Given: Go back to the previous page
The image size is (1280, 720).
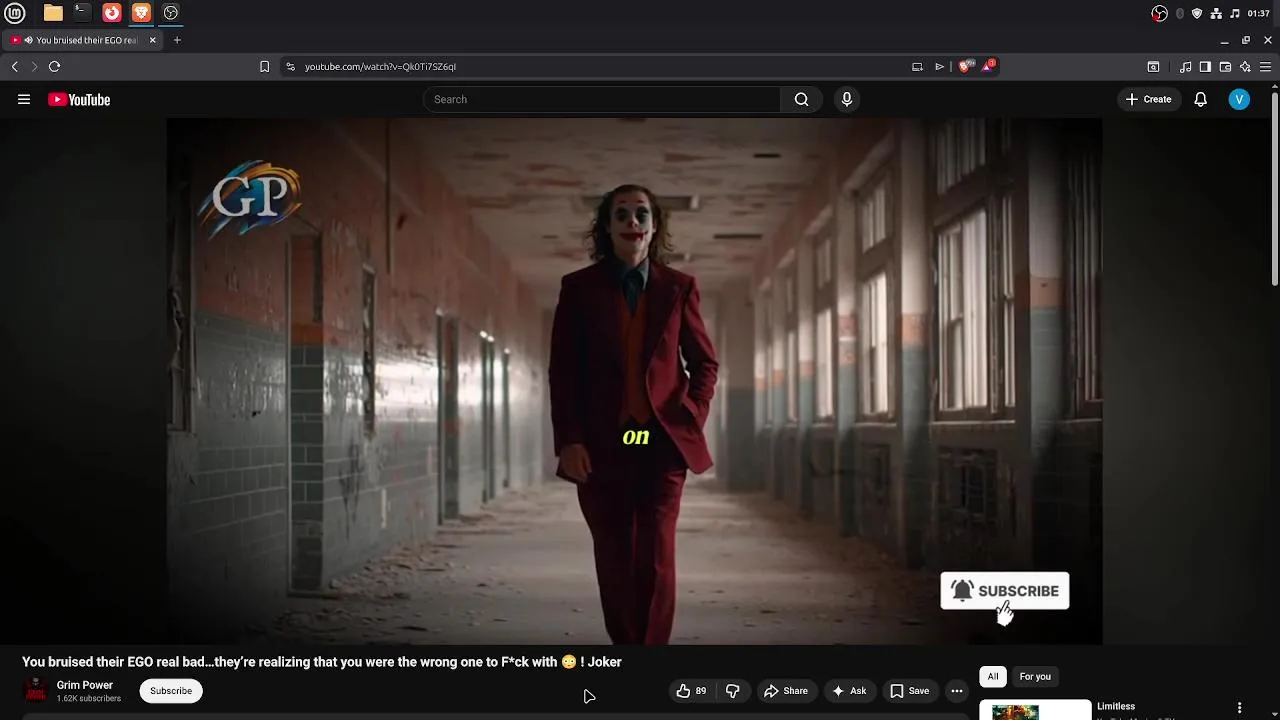Looking at the screenshot, I should pyautogui.click(x=15, y=66).
